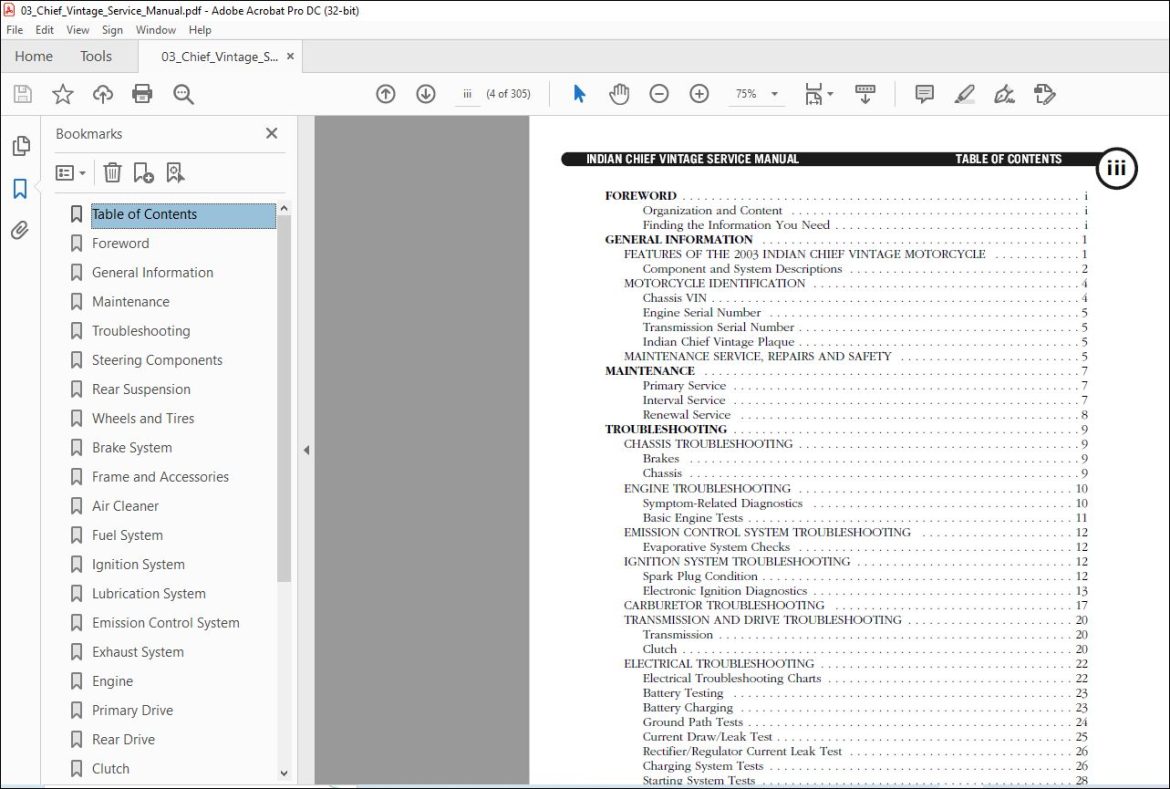The image size is (1170, 789).
Task: Close the Bookmarks panel
Action: 272,133
